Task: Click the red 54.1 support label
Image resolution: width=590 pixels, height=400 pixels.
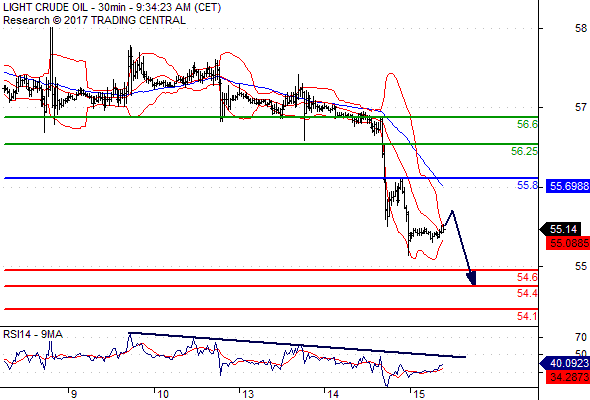Action: (x=527, y=316)
